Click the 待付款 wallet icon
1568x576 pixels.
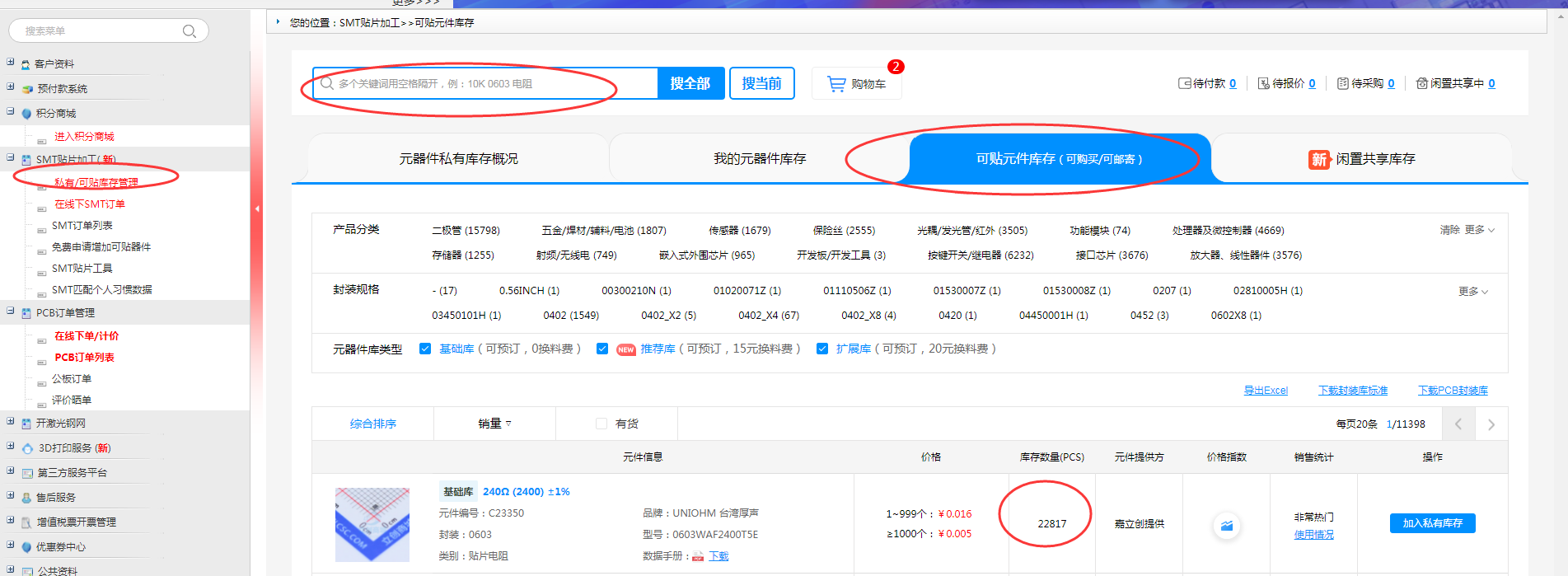click(x=1185, y=83)
